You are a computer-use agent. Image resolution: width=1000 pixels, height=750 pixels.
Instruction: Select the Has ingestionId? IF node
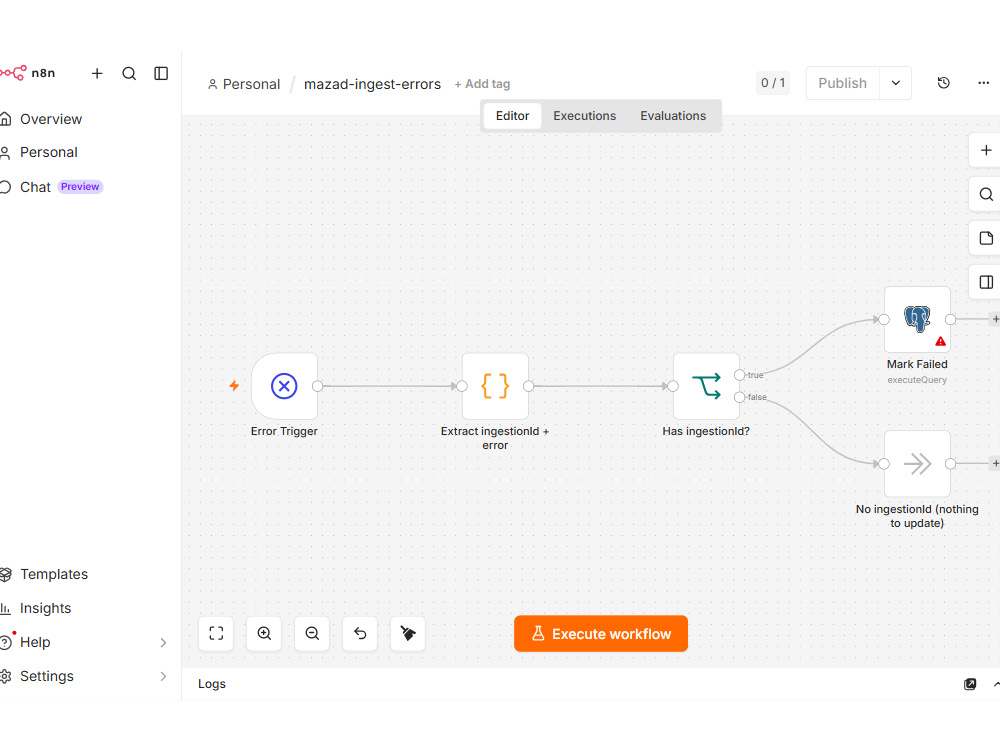pos(707,386)
